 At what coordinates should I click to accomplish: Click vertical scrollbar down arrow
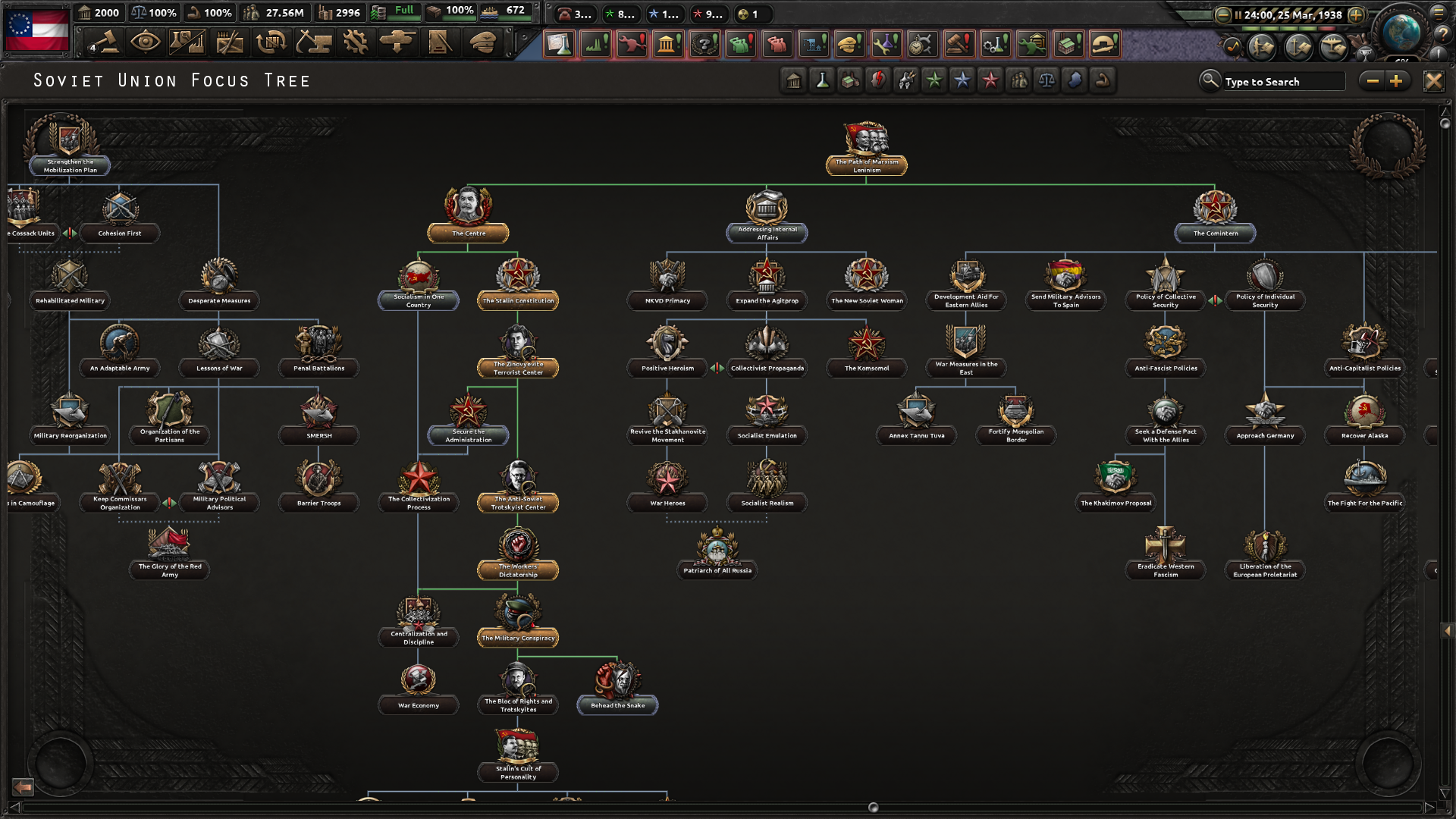tap(1445, 794)
